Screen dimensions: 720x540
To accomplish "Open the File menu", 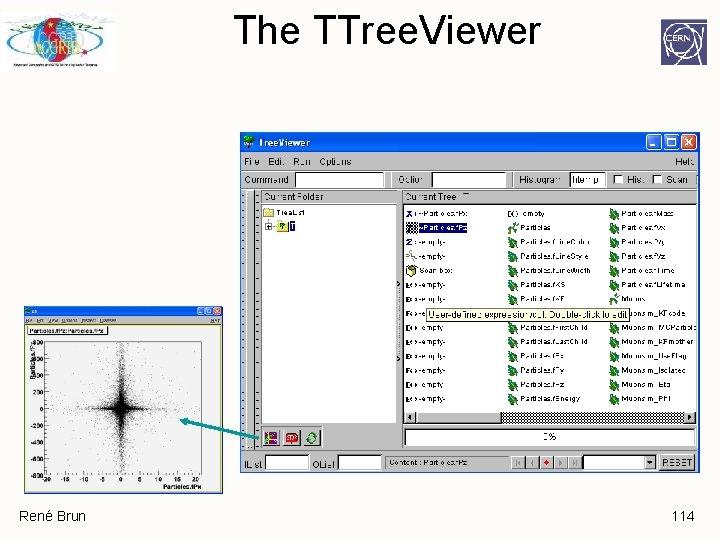I will click(x=252, y=162).
